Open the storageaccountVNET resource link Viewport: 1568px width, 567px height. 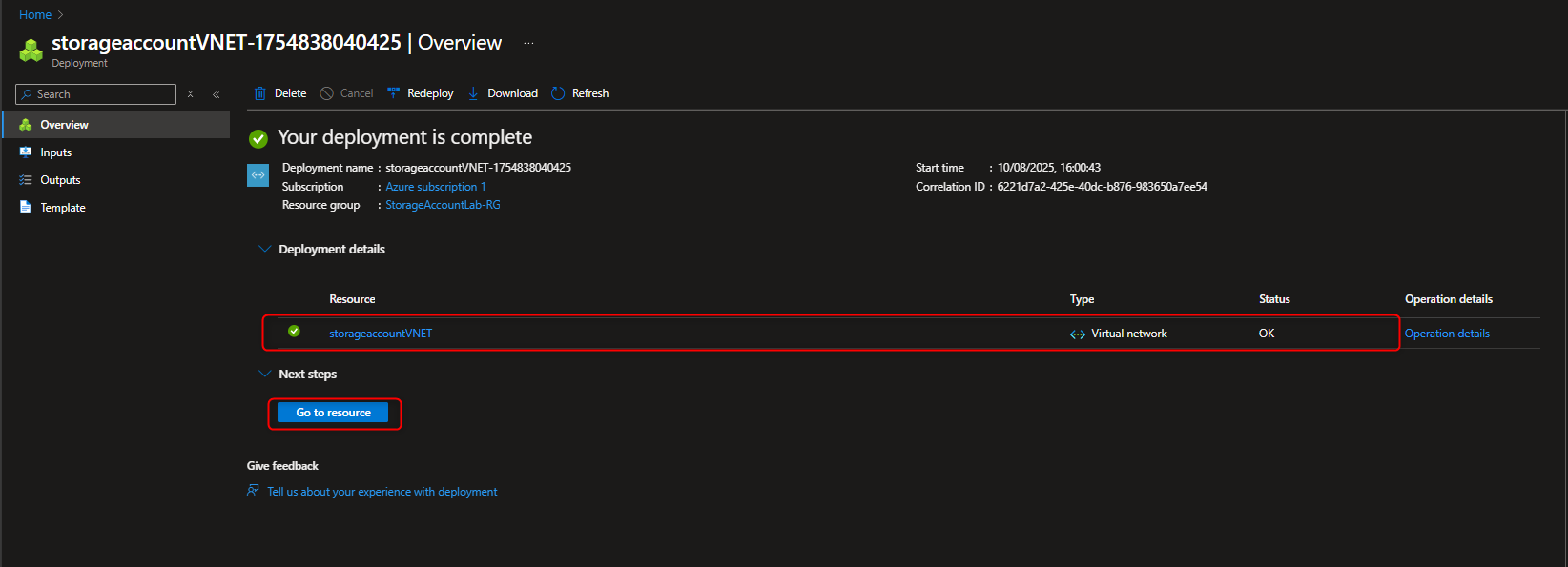(x=381, y=334)
